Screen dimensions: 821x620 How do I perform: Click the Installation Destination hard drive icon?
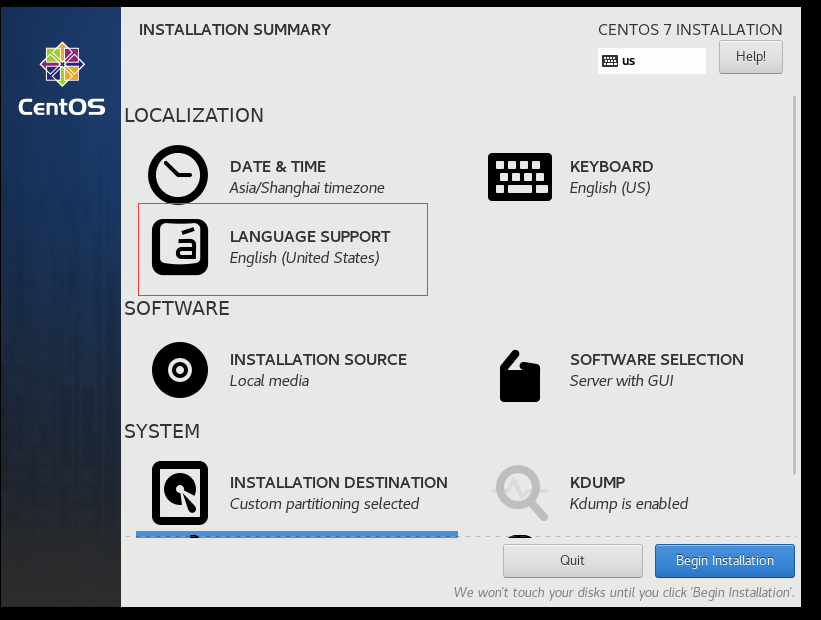(x=180, y=493)
